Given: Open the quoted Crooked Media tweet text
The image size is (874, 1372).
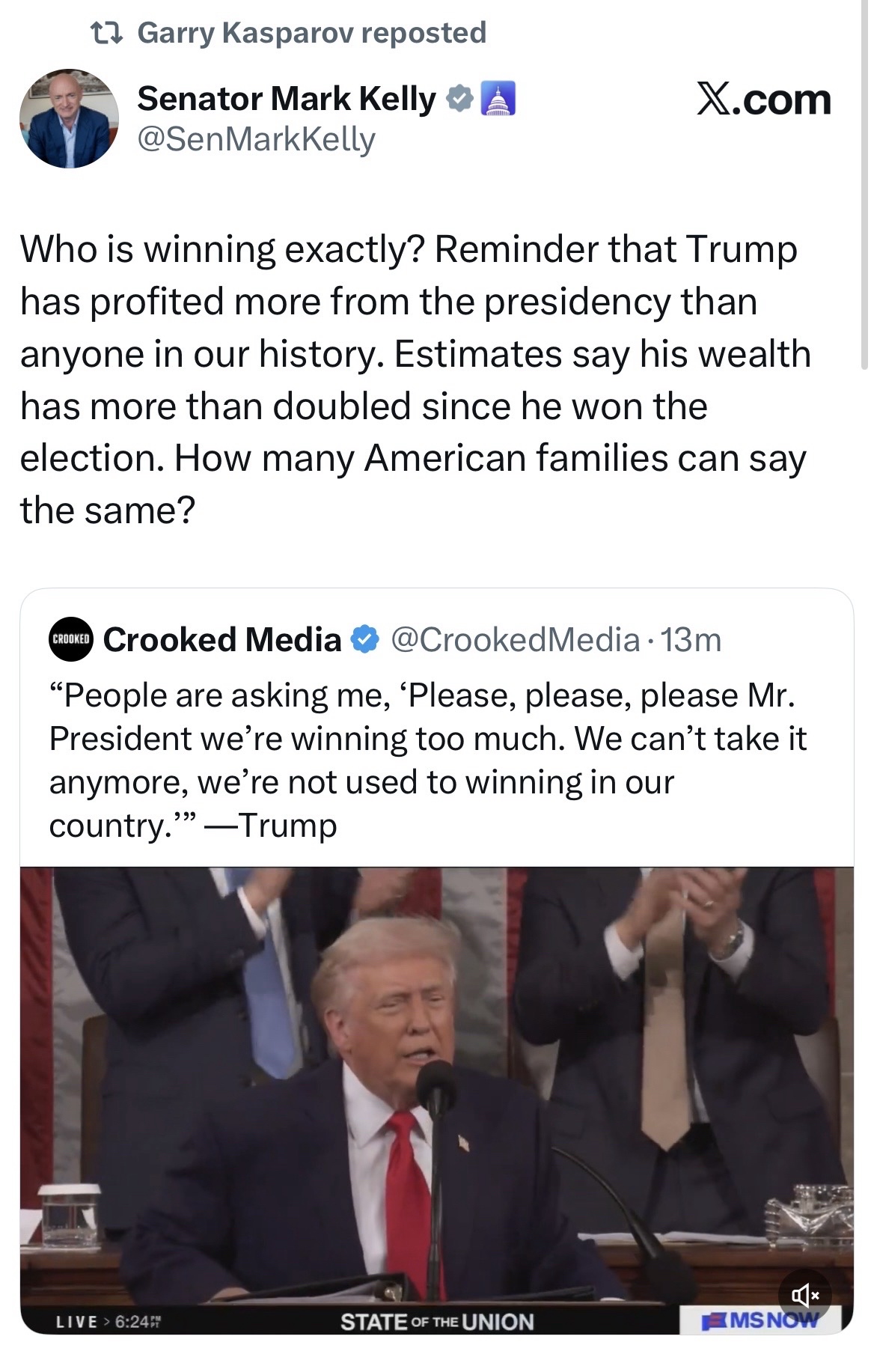Looking at the screenshot, I should (x=427, y=760).
